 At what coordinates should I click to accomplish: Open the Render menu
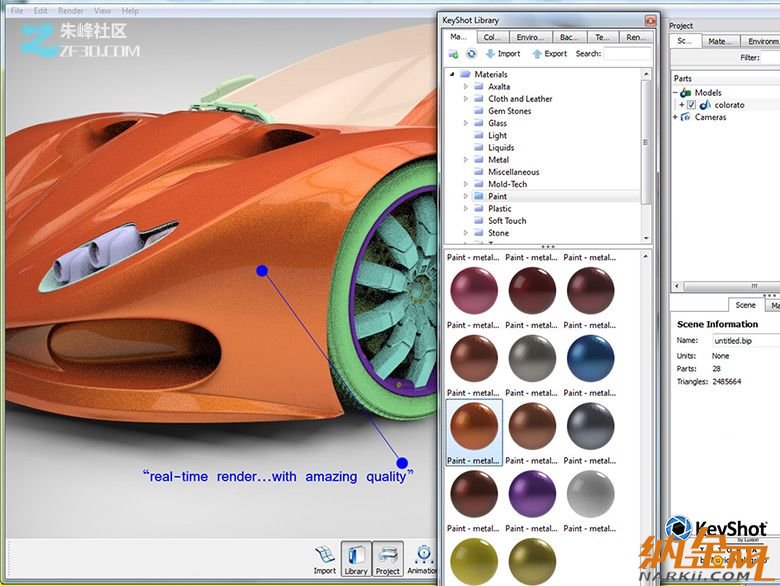coord(71,10)
